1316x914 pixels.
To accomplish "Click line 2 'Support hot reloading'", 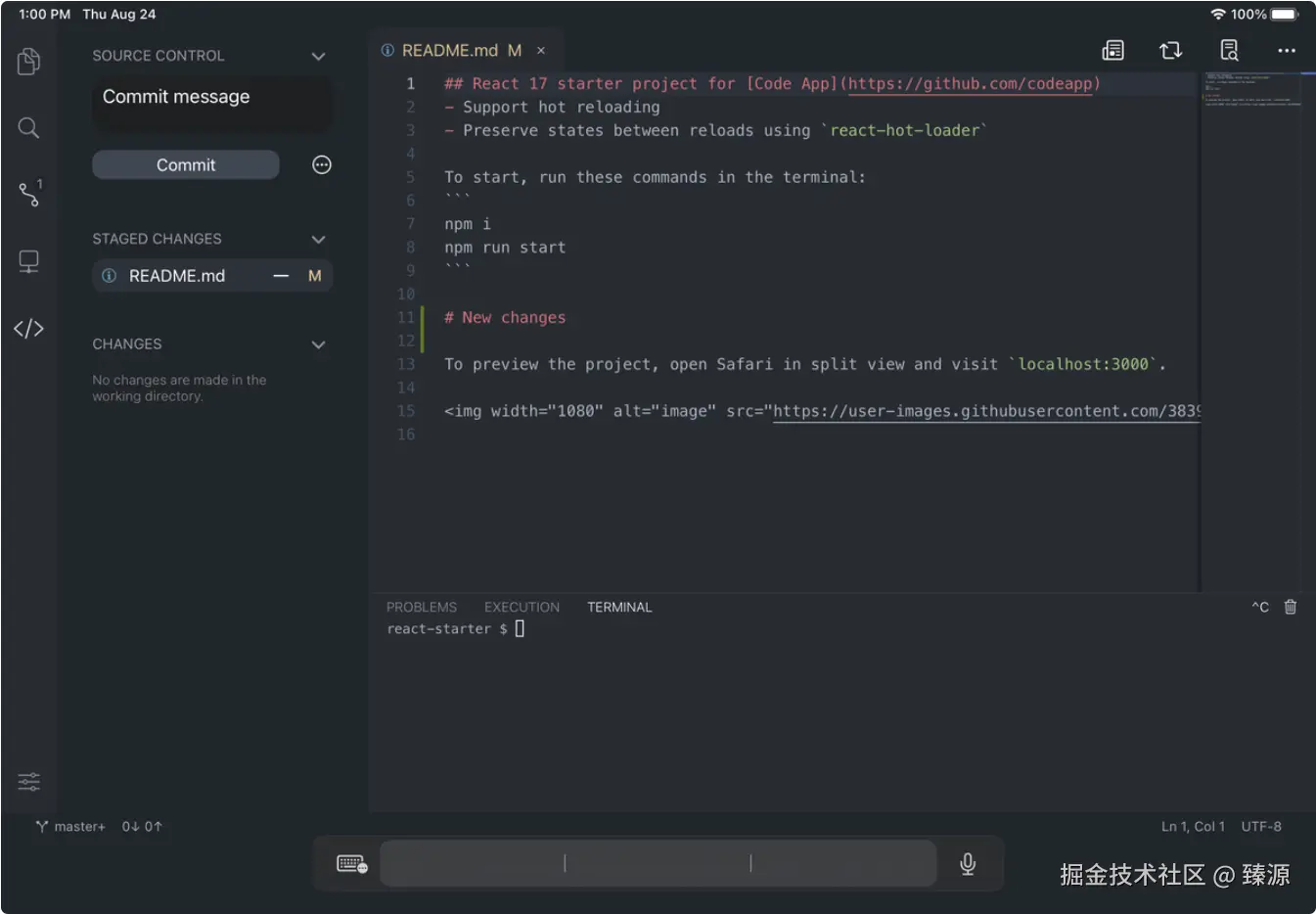I will (x=562, y=108).
